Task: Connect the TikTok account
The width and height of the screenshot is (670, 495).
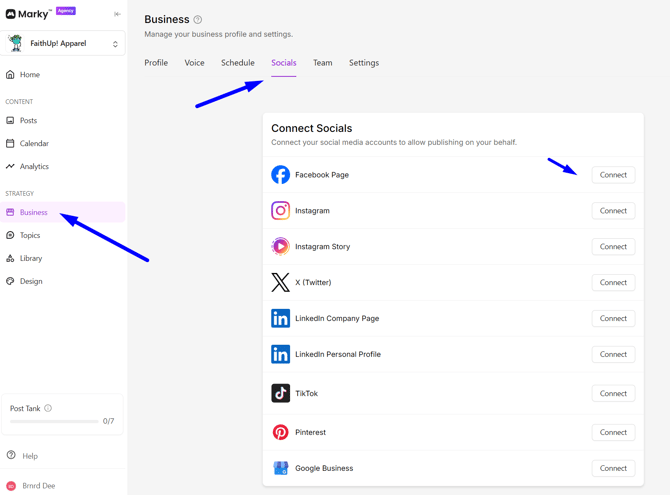Action: 613,394
